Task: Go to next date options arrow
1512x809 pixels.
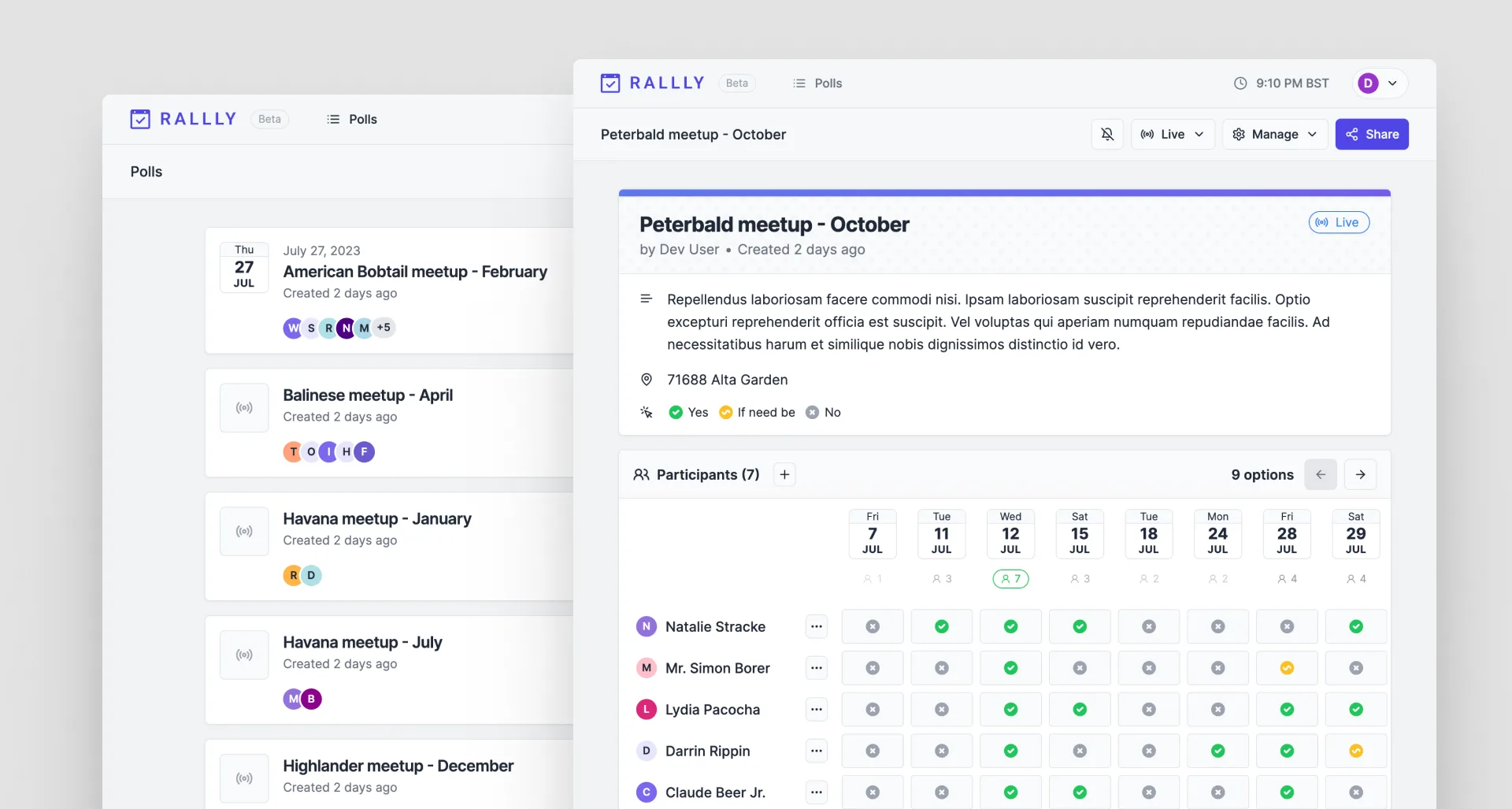Action: point(1360,474)
